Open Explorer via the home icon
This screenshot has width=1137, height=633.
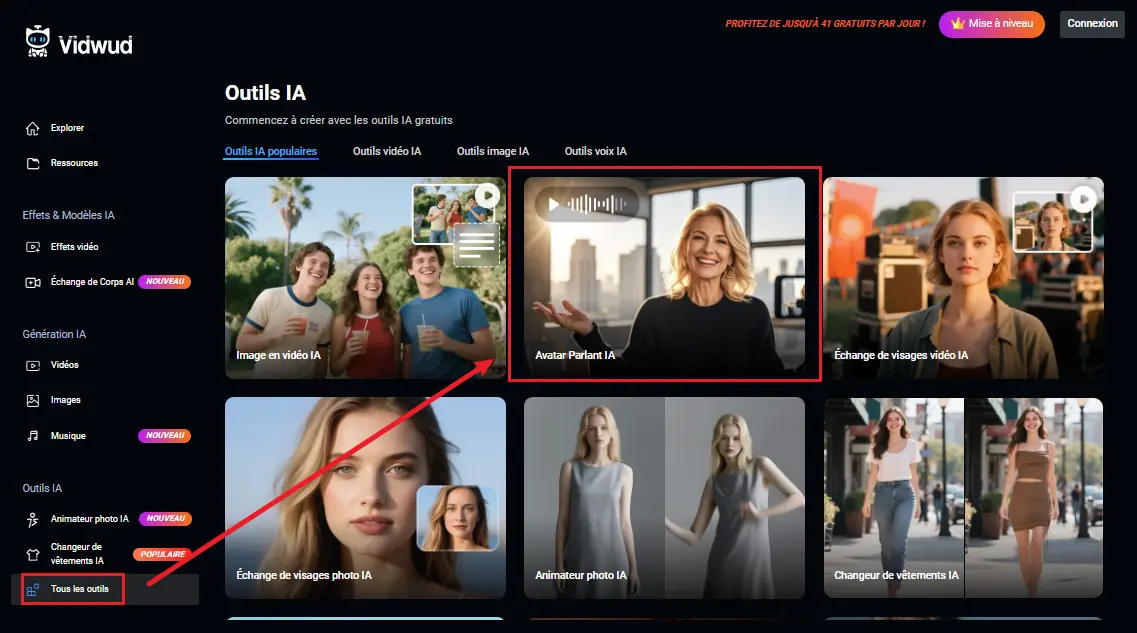tap(32, 128)
